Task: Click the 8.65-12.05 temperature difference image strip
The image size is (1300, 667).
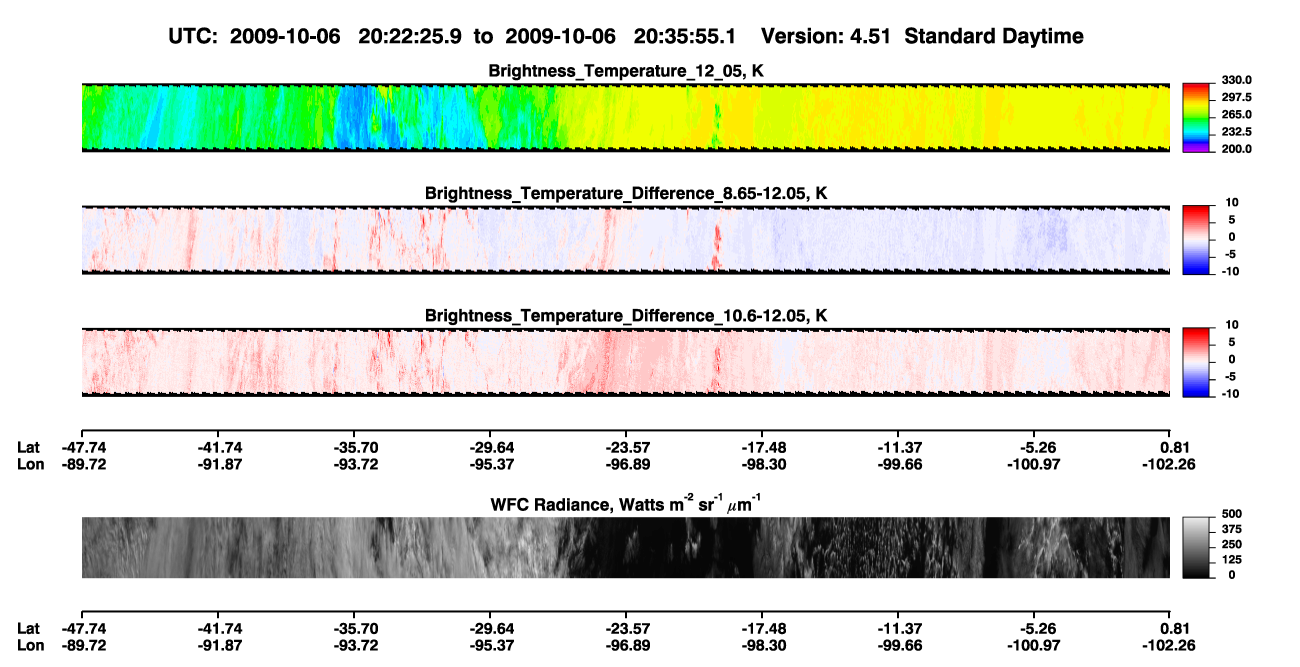Action: [625, 240]
